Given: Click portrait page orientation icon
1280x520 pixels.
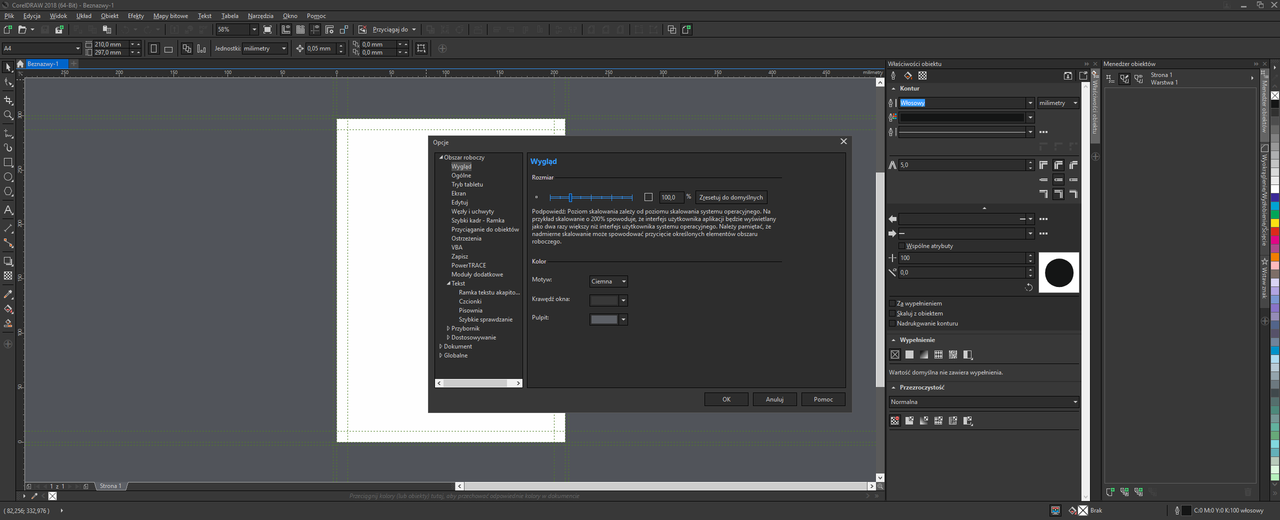Looking at the screenshot, I should click(x=156, y=48).
